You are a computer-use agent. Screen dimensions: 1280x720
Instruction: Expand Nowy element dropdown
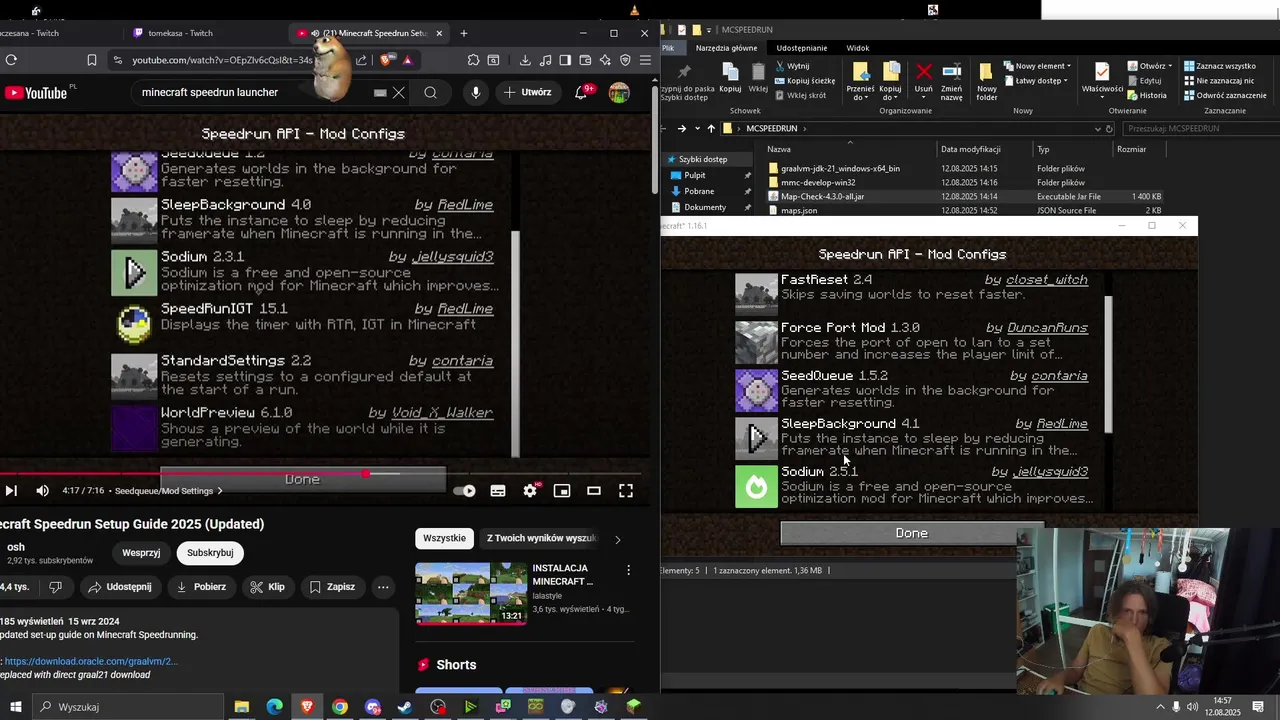[1040, 66]
